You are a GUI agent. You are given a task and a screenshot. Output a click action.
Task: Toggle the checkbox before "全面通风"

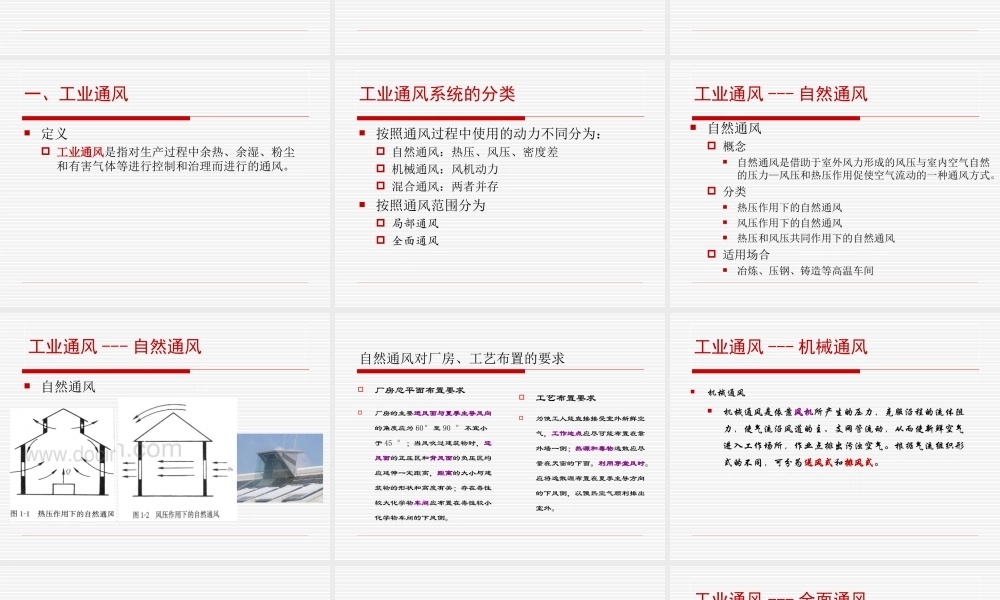[x=379, y=241]
